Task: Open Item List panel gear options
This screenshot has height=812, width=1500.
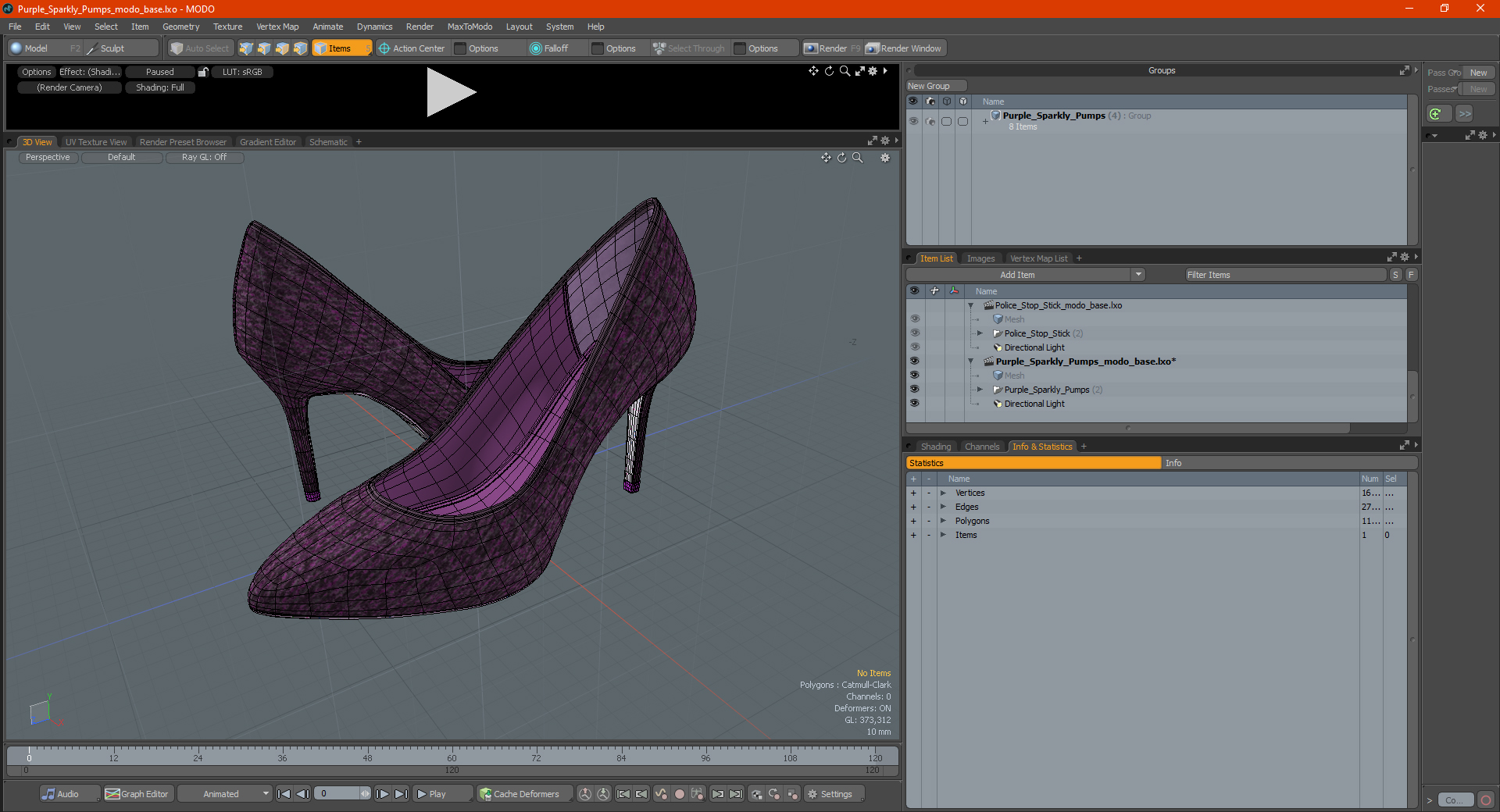Action: coord(1404,258)
